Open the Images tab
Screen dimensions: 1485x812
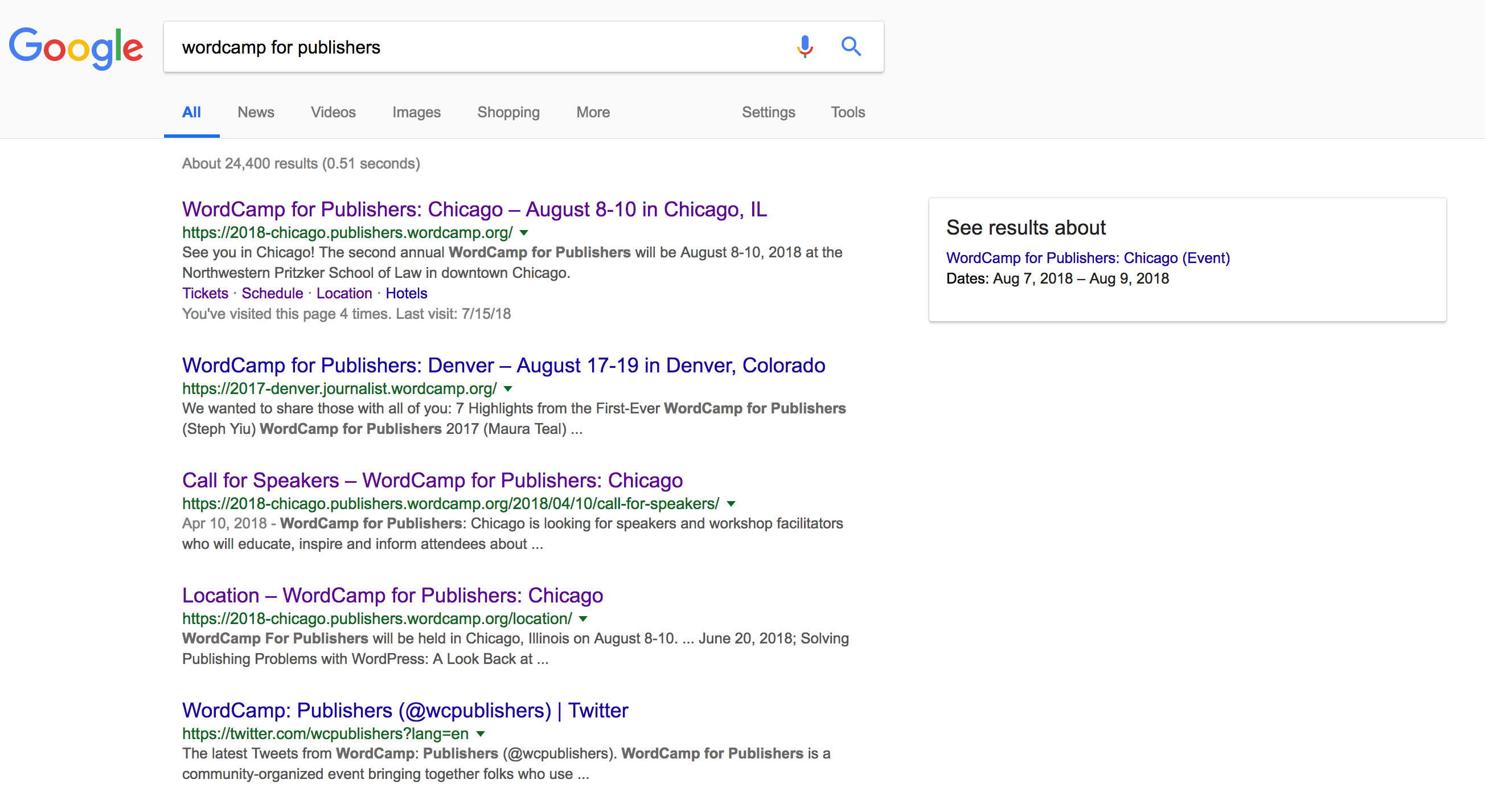point(416,112)
